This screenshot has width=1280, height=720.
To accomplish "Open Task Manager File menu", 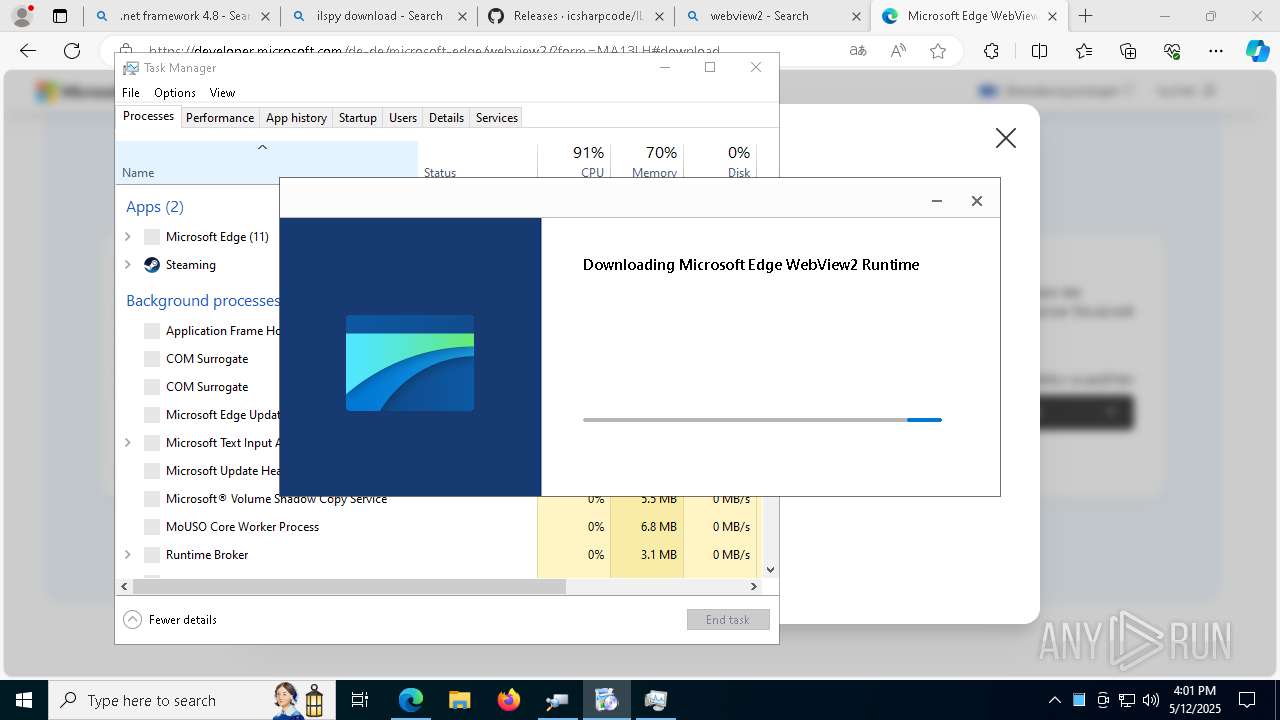I will [x=131, y=93].
